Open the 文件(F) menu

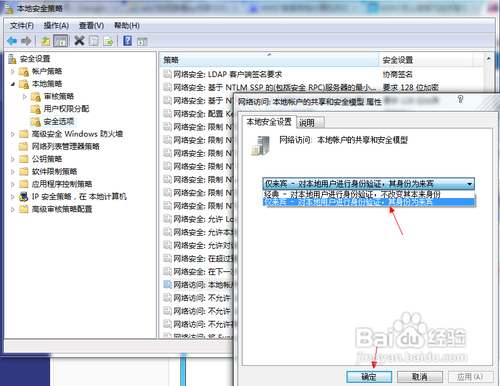click(22, 25)
